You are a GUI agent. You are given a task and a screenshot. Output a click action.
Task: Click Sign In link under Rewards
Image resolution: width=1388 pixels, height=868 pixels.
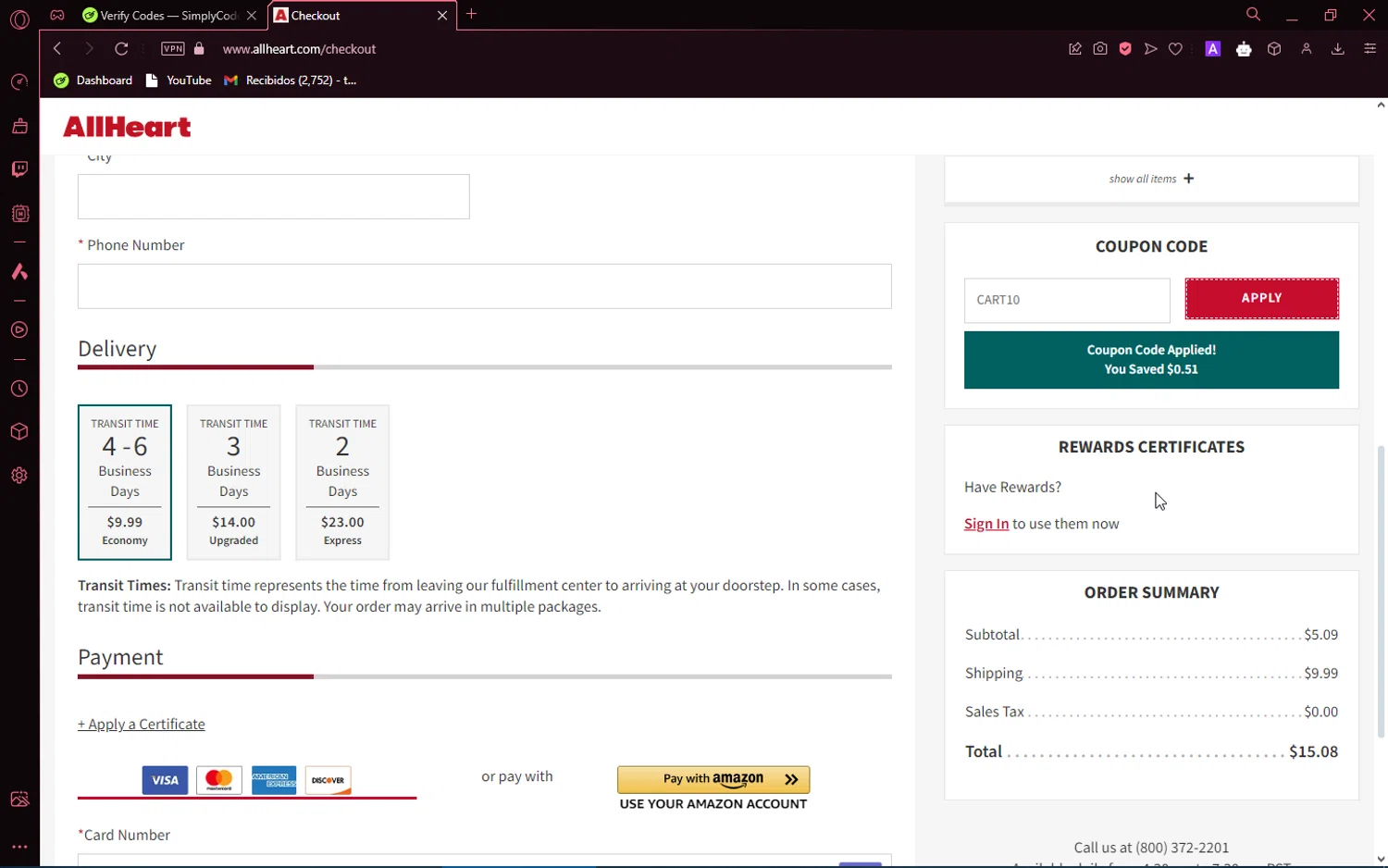point(986,524)
